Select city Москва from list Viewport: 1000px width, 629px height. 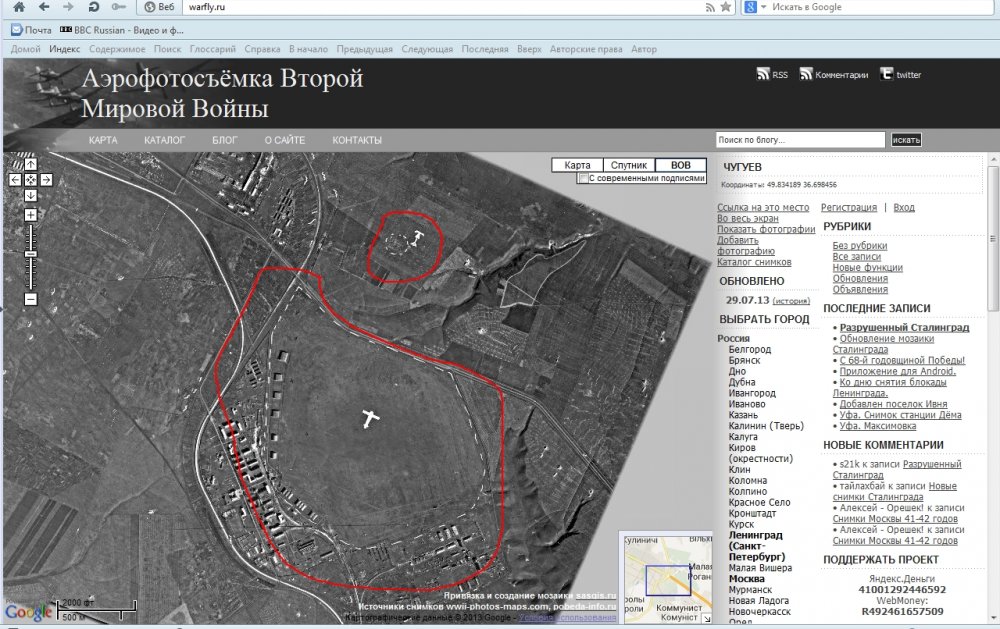[746, 579]
